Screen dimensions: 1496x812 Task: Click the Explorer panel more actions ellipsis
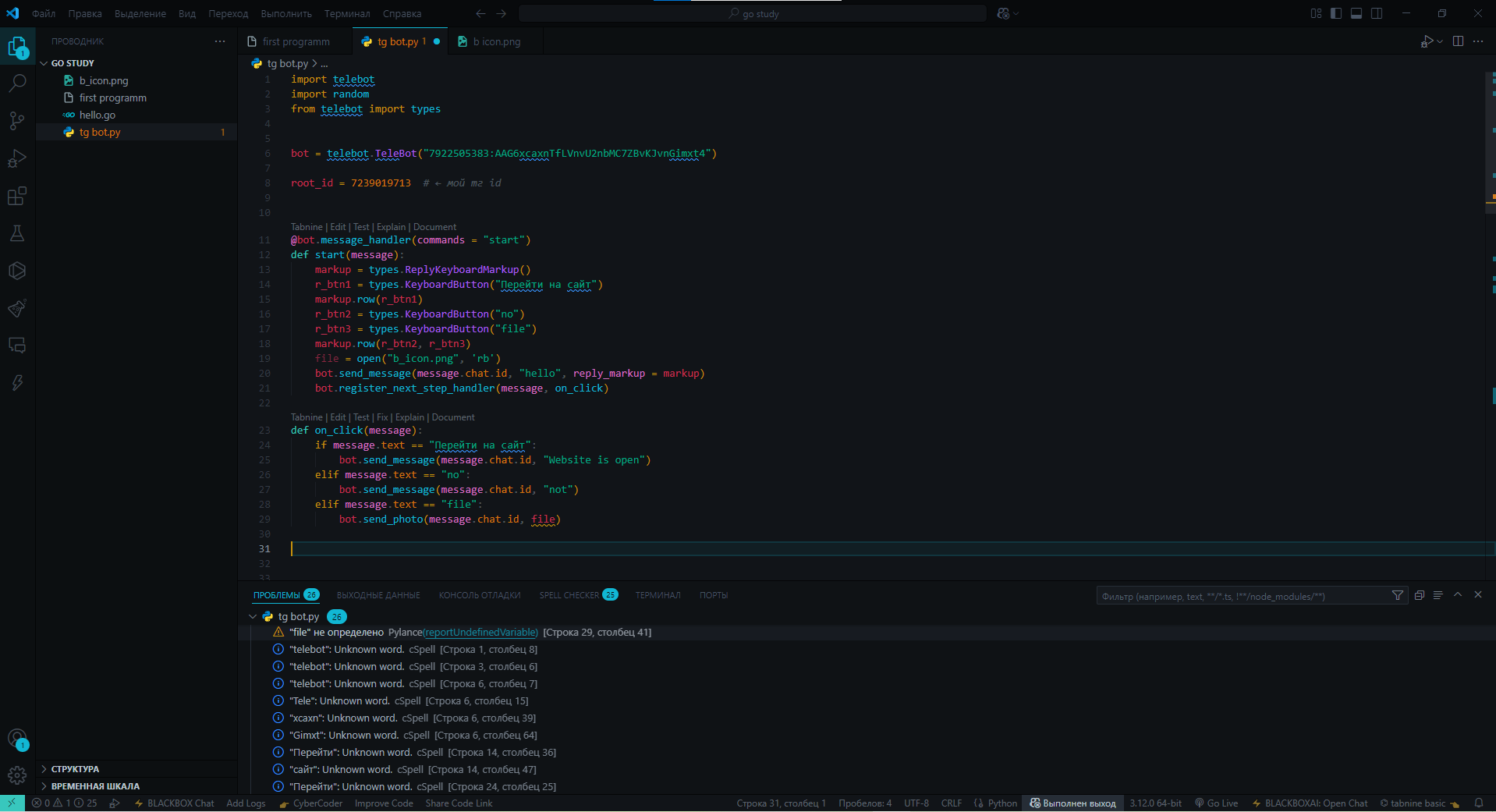pos(220,41)
